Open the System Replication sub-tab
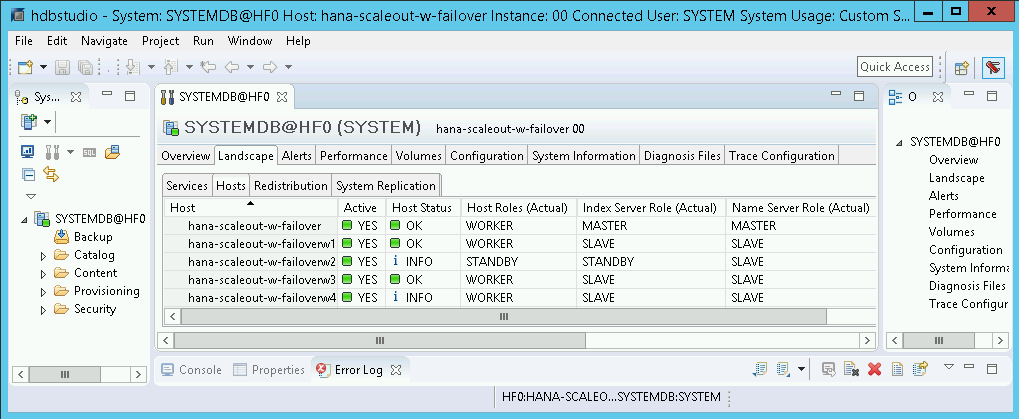Image resolution: width=1019 pixels, height=419 pixels. (x=386, y=186)
